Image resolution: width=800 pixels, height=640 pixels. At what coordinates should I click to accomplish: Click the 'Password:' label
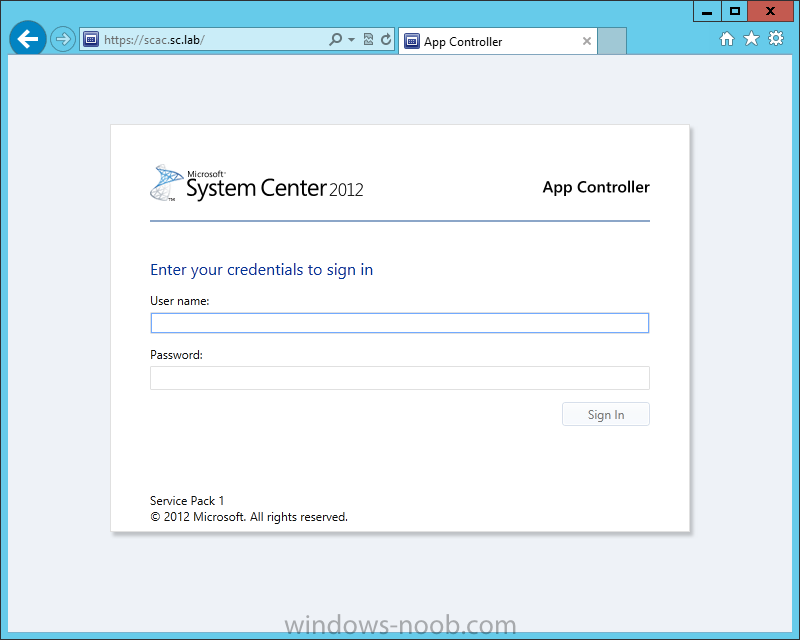pos(176,355)
